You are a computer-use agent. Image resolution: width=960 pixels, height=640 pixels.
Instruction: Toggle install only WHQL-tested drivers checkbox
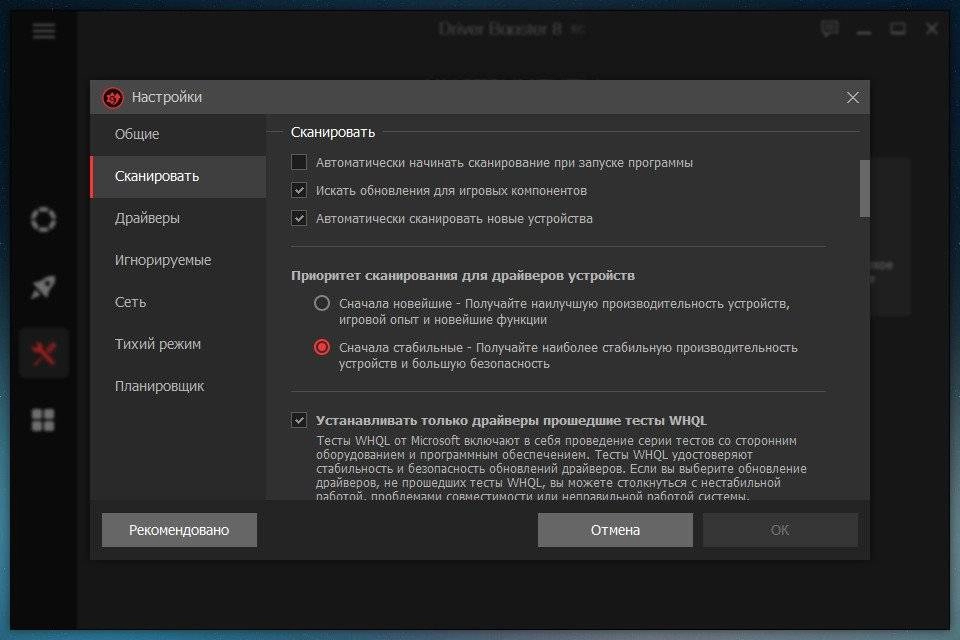coord(299,420)
